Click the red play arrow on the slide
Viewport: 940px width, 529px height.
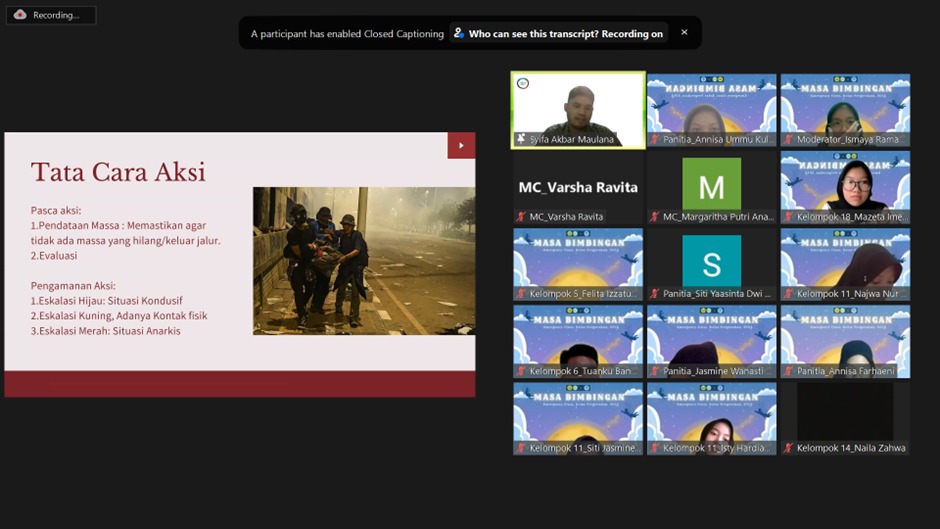(x=461, y=145)
